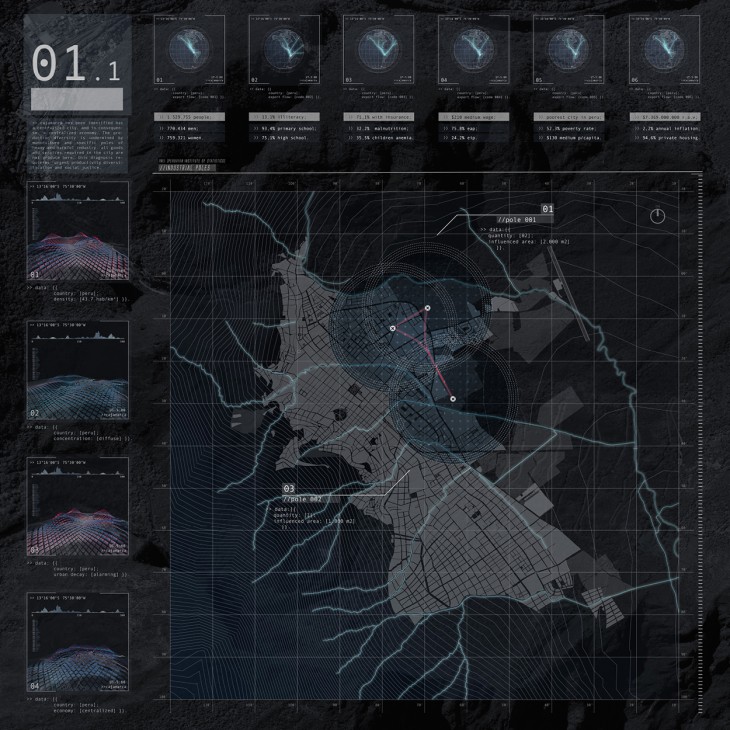Click the poorest city in peru bar
The image size is (730, 730).
pyautogui.click(x=568, y=117)
